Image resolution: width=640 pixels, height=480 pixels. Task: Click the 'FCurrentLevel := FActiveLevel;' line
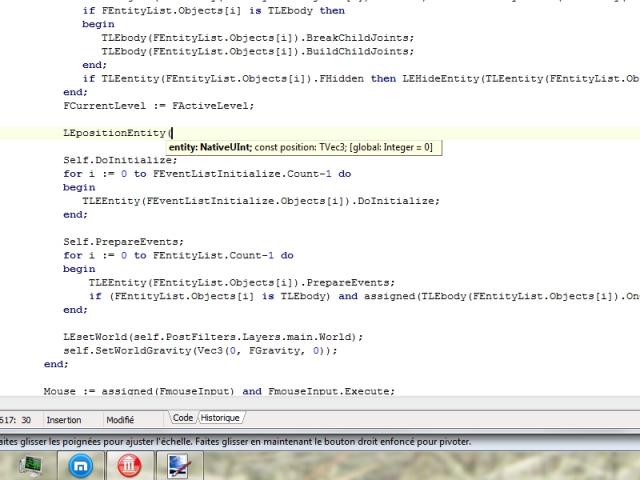(158, 106)
